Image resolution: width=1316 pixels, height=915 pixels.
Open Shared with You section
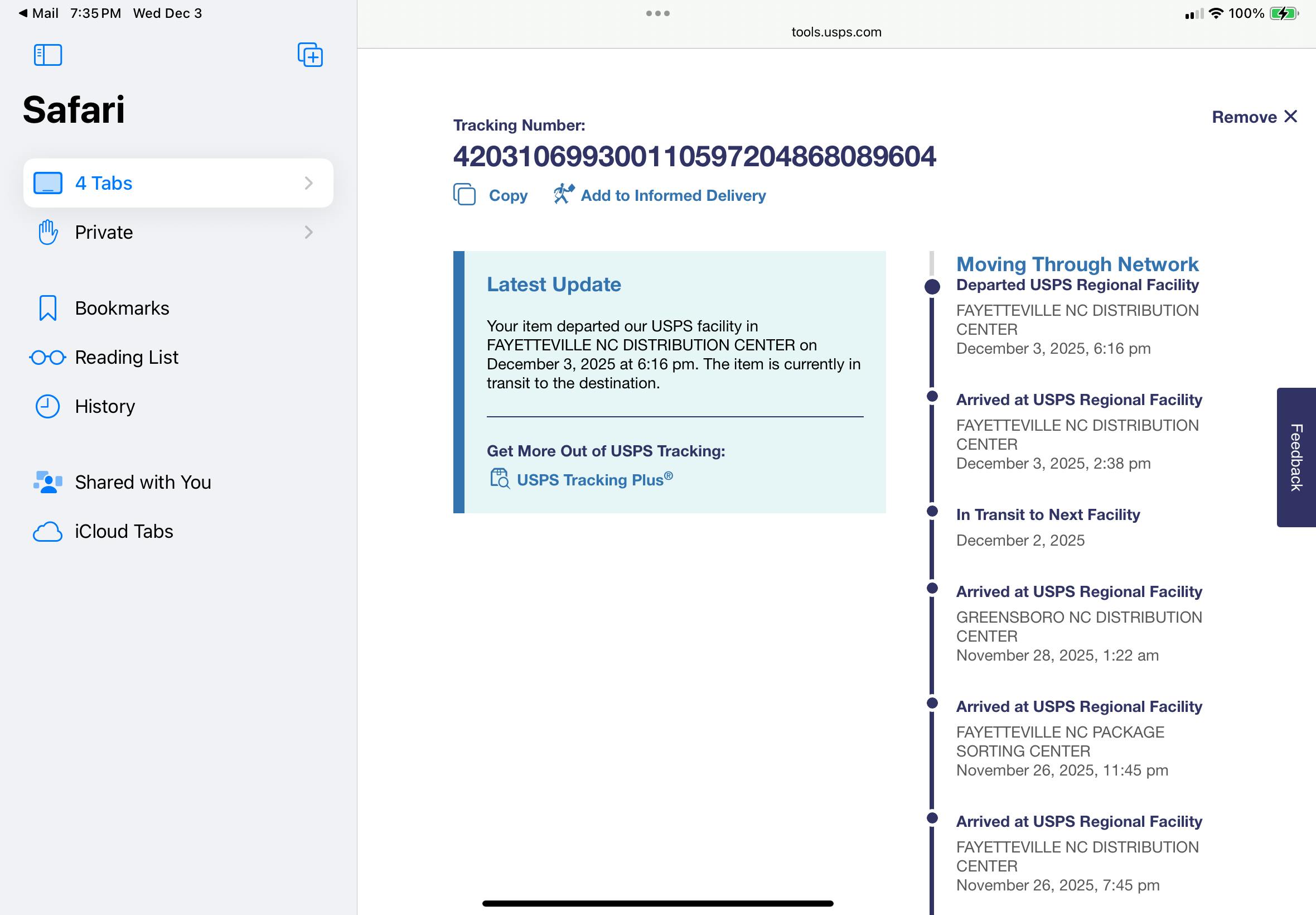tap(143, 482)
